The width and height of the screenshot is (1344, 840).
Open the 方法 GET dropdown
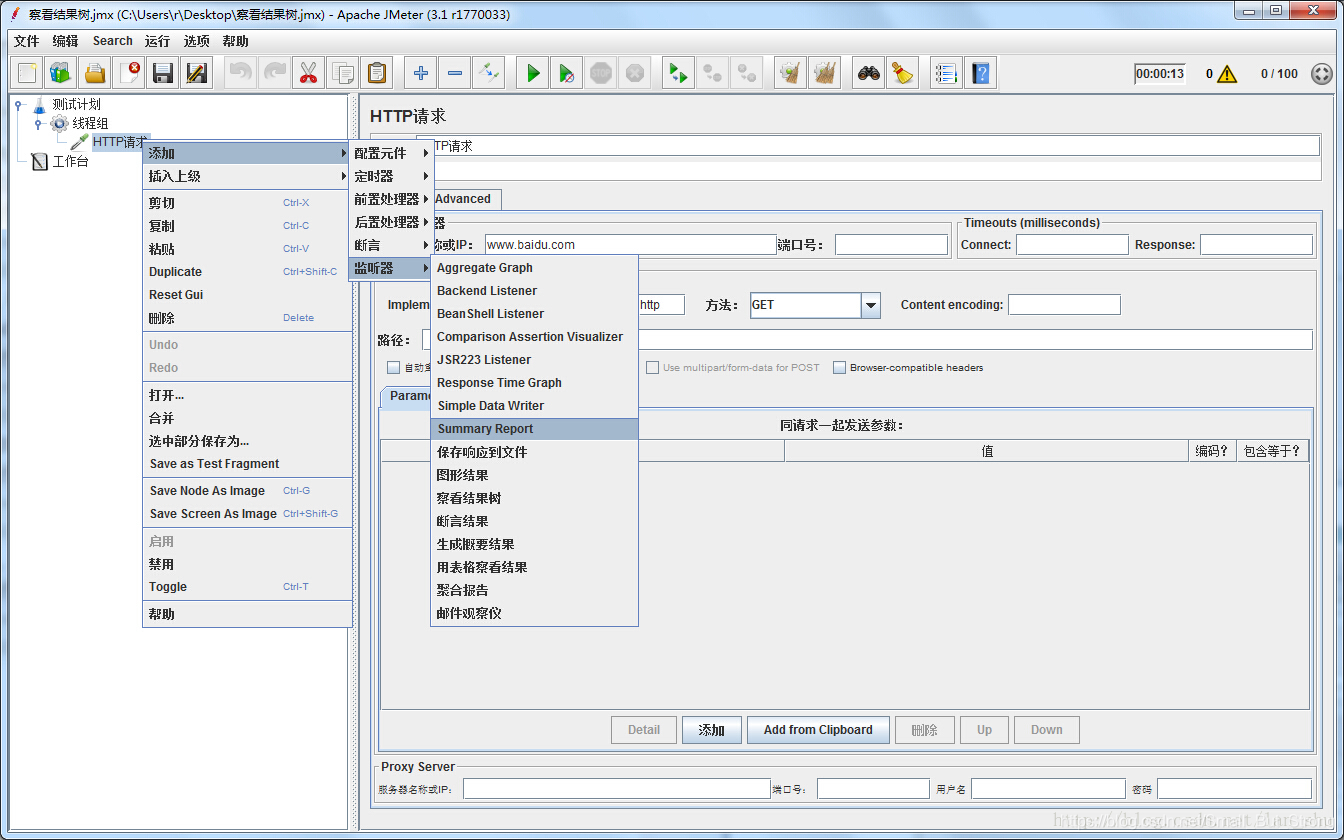(870, 305)
